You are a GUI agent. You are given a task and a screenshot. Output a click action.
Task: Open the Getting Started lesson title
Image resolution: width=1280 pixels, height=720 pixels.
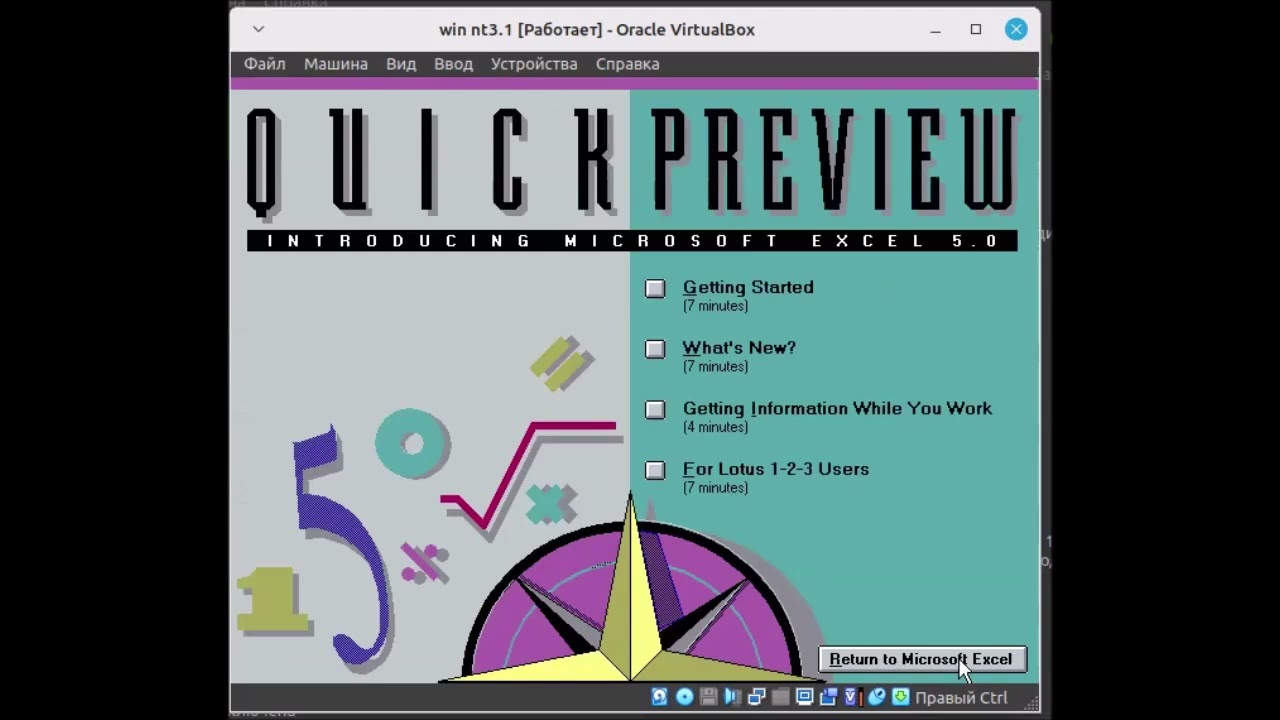click(748, 287)
